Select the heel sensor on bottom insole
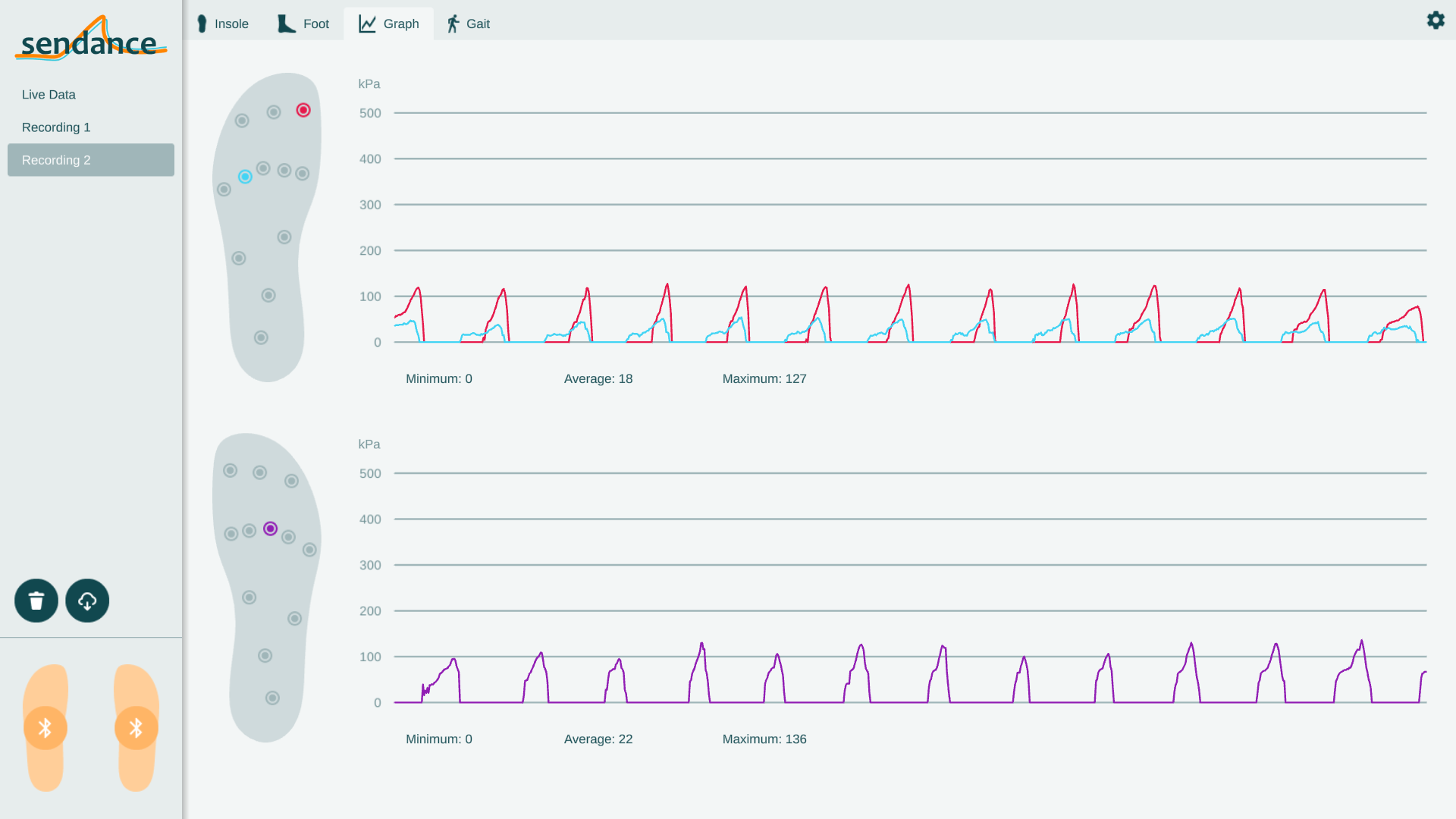This screenshot has width=1456, height=819. pos(273,698)
